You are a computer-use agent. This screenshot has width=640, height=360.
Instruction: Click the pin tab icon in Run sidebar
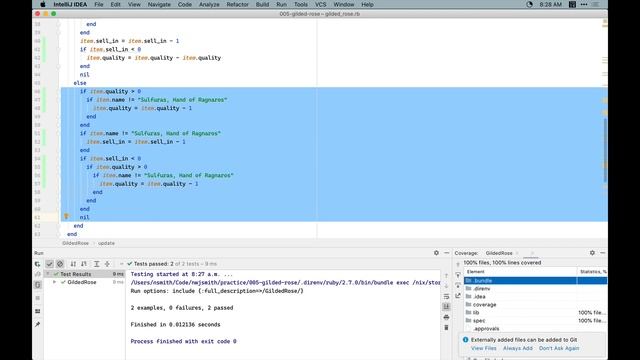point(38,324)
